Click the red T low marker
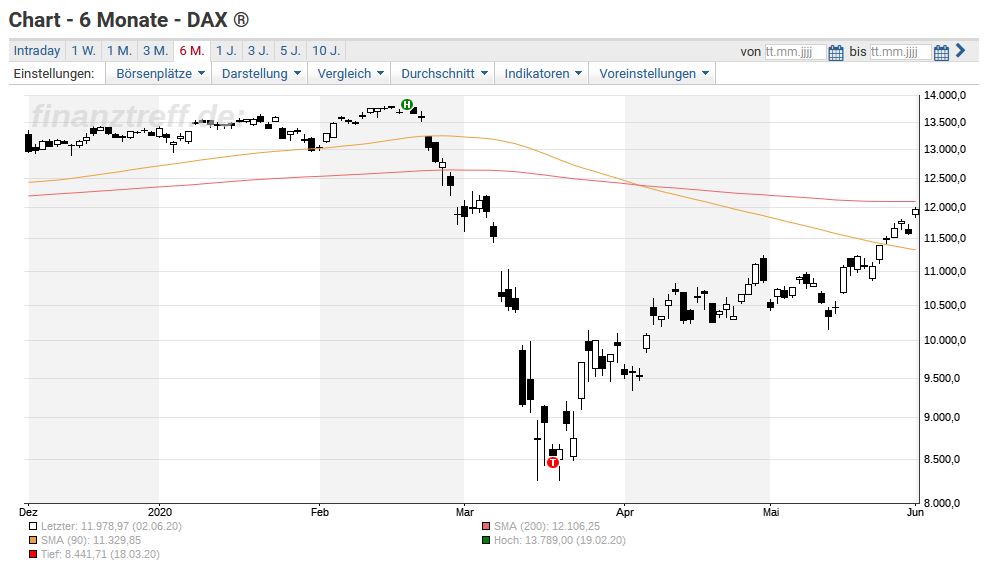Screen dimensions: 990x577 pos(553,463)
